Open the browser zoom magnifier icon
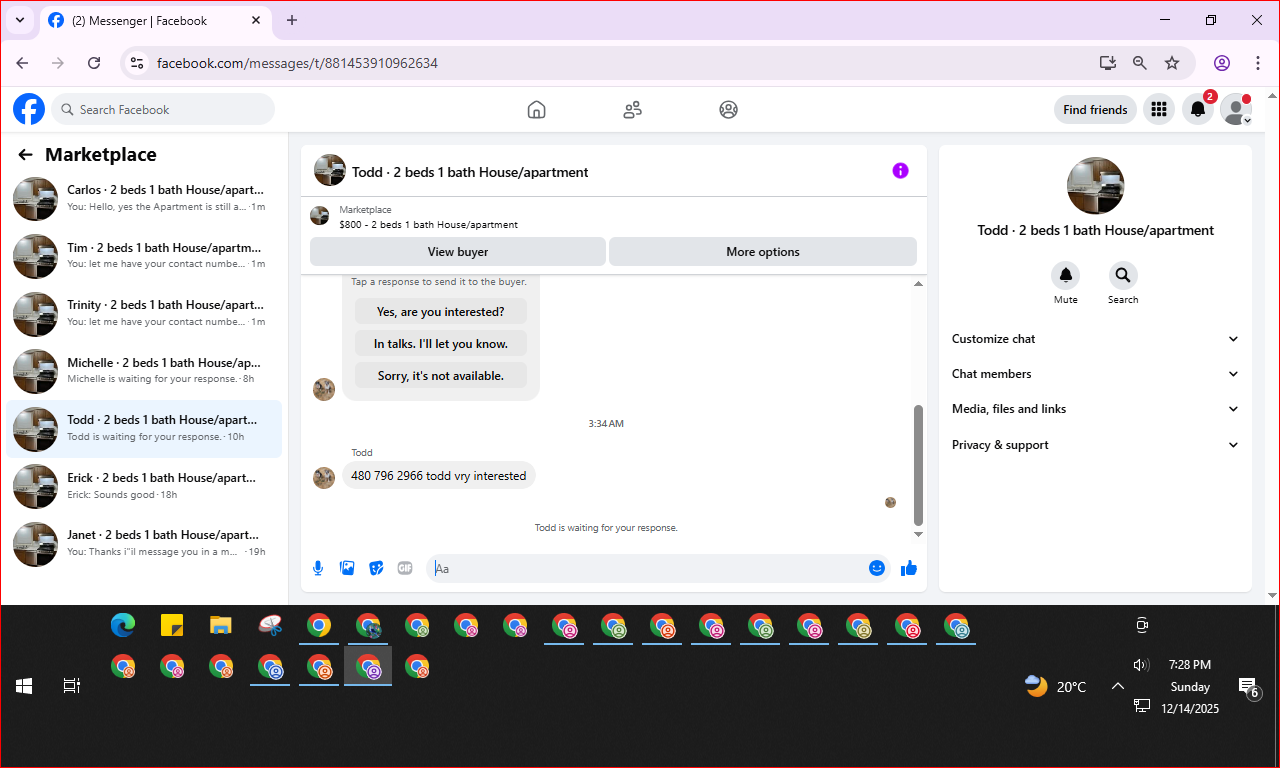 pos(1140,63)
